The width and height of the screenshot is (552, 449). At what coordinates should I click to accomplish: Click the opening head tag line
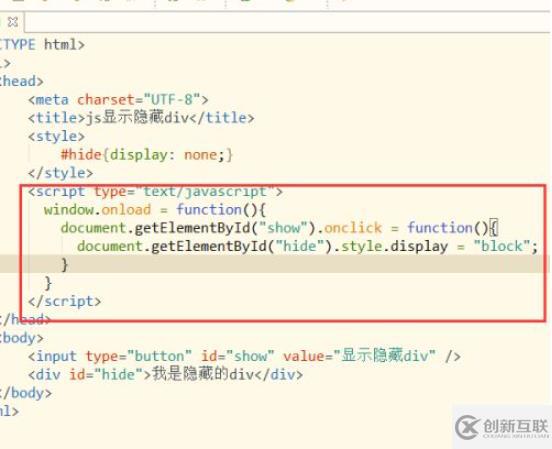pos(22,81)
